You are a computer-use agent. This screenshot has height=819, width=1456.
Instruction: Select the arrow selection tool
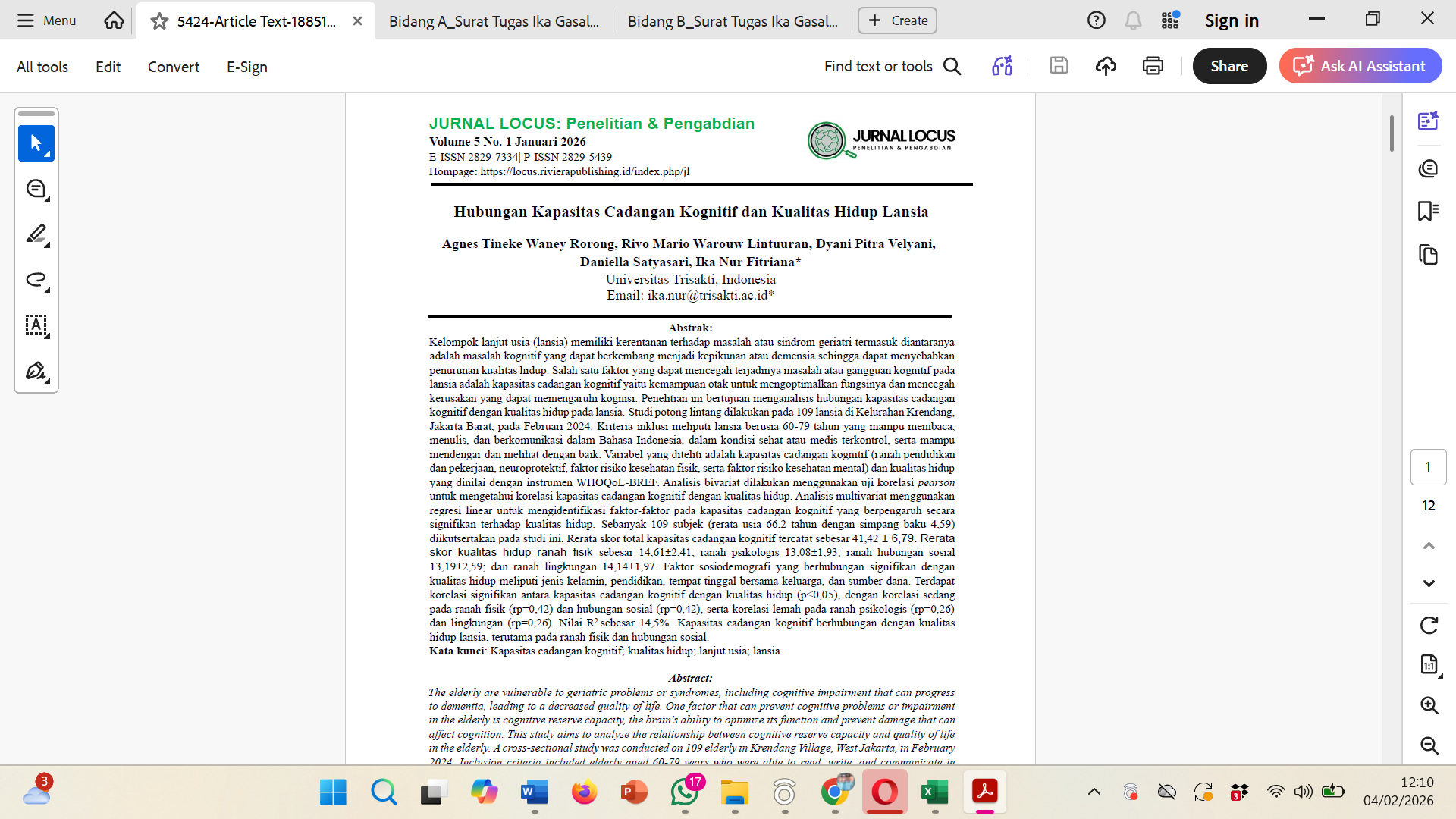pyautogui.click(x=36, y=143)
